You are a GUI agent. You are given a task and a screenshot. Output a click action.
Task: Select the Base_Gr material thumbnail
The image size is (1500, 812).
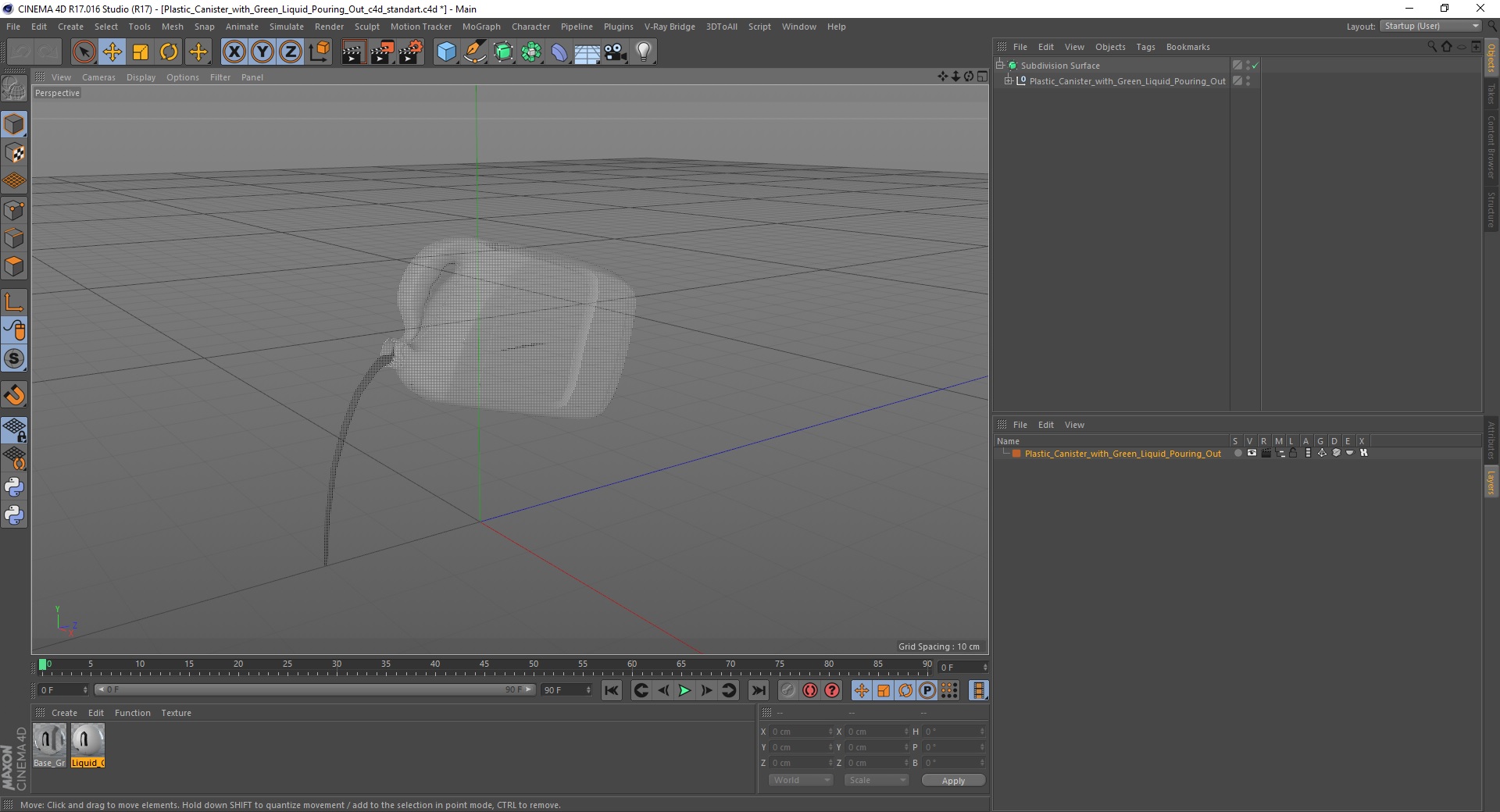49,746
